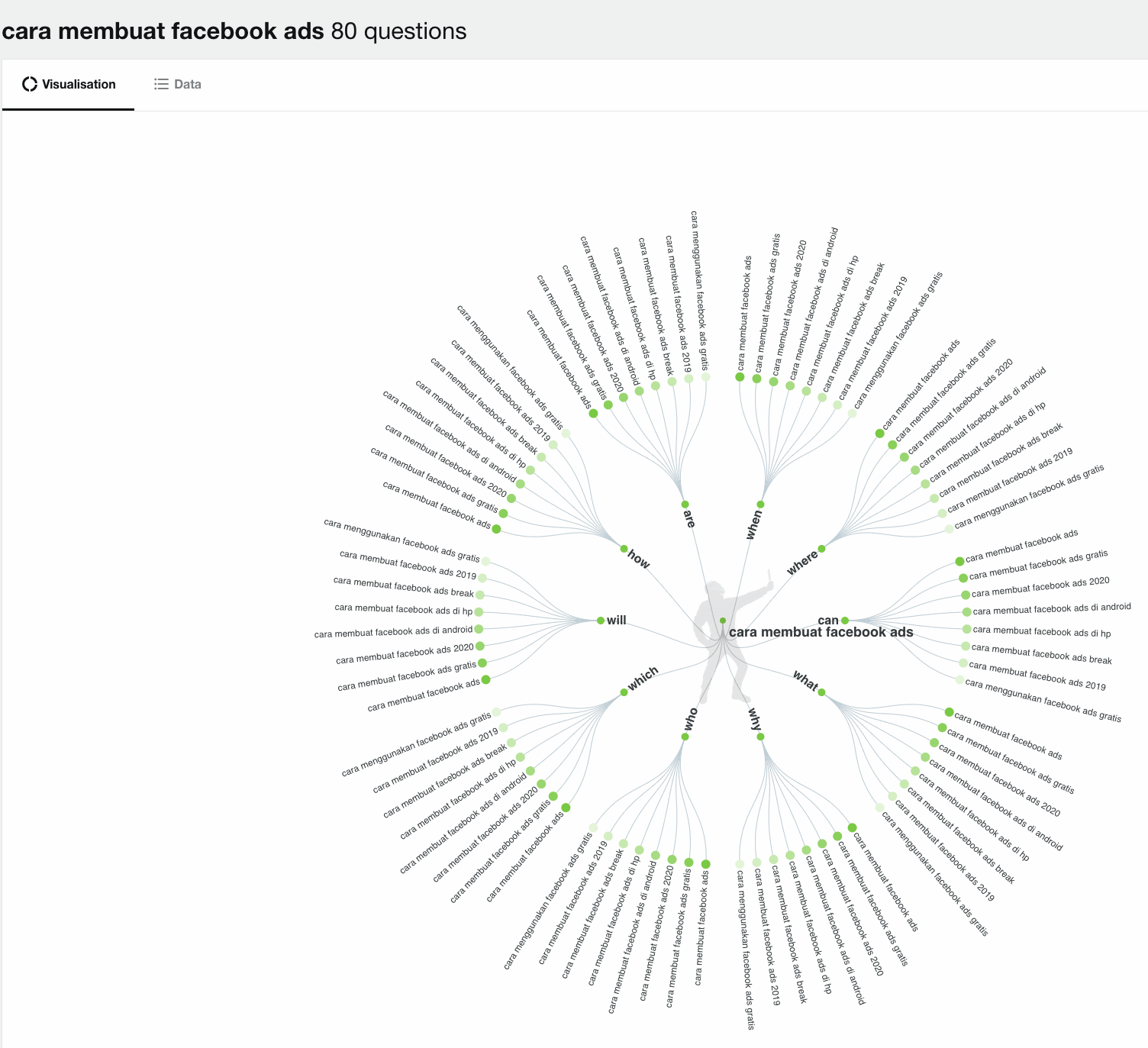The width and height of the screenshot is (1148, 1048).
Task: Click the green node beside "which"
Action: point(624,692)
